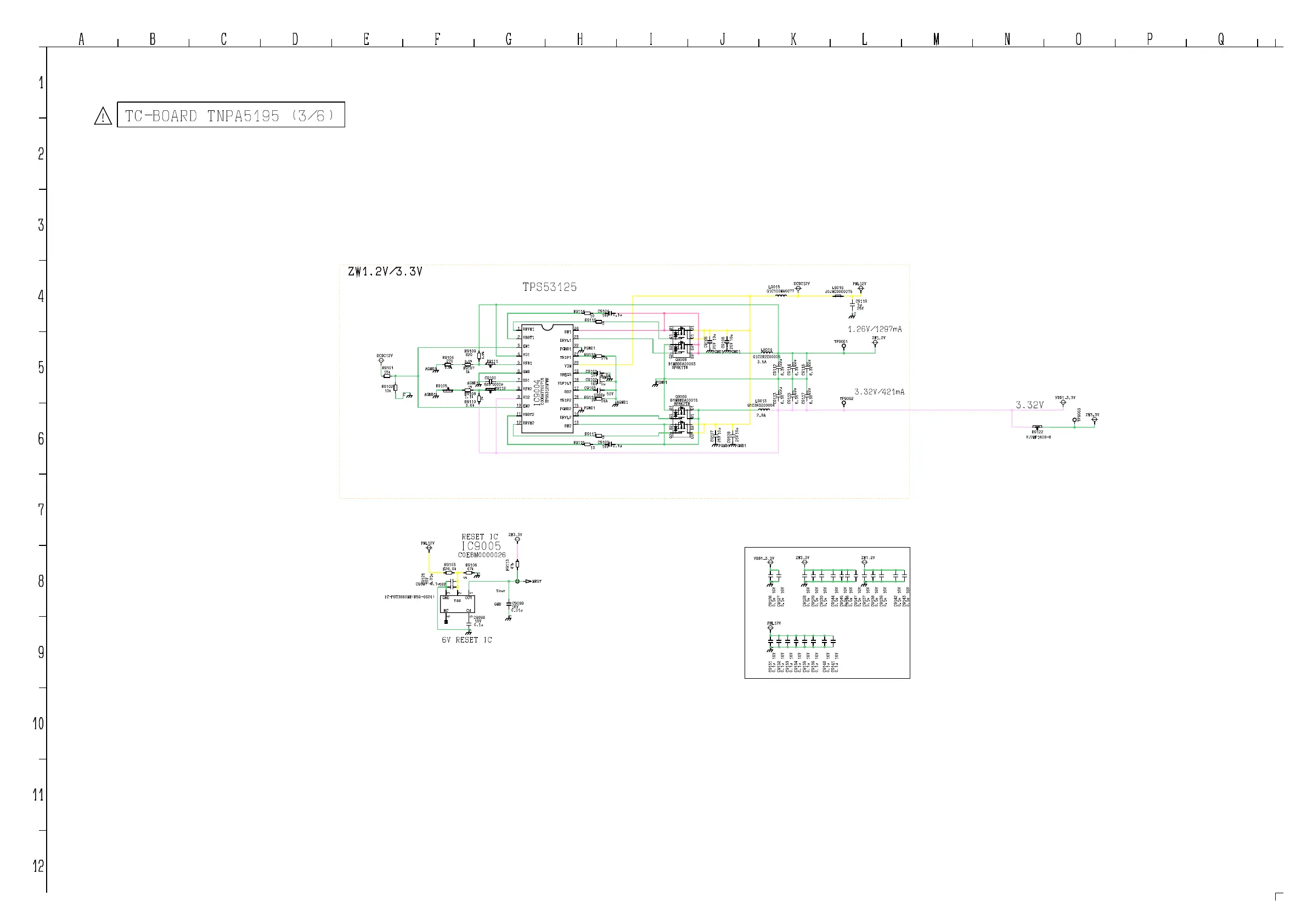This screenshot has width=1307, height=924.
Task: Click the 6V RESET IC caption
Action: [467, 640]
